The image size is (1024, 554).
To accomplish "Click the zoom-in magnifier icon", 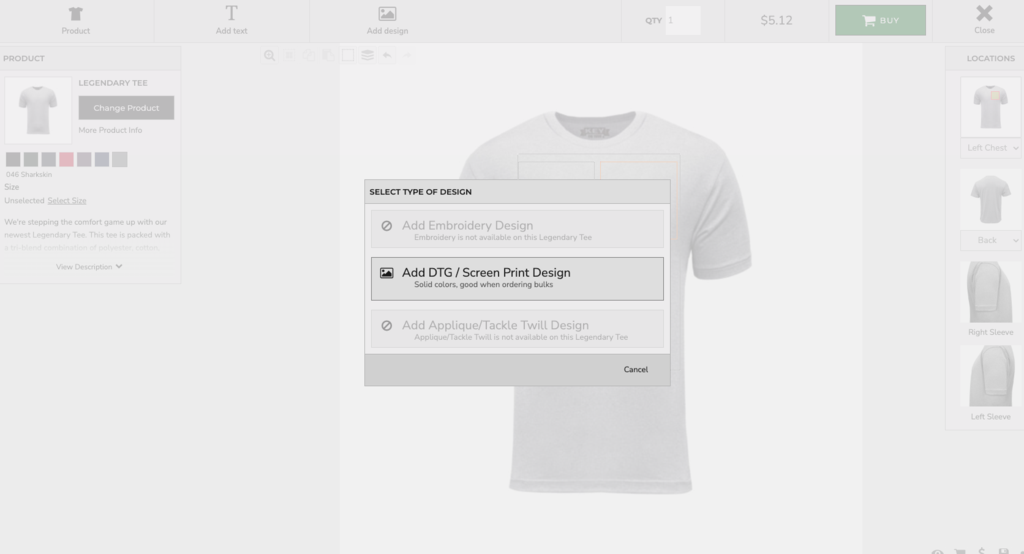I will point(270,56).
